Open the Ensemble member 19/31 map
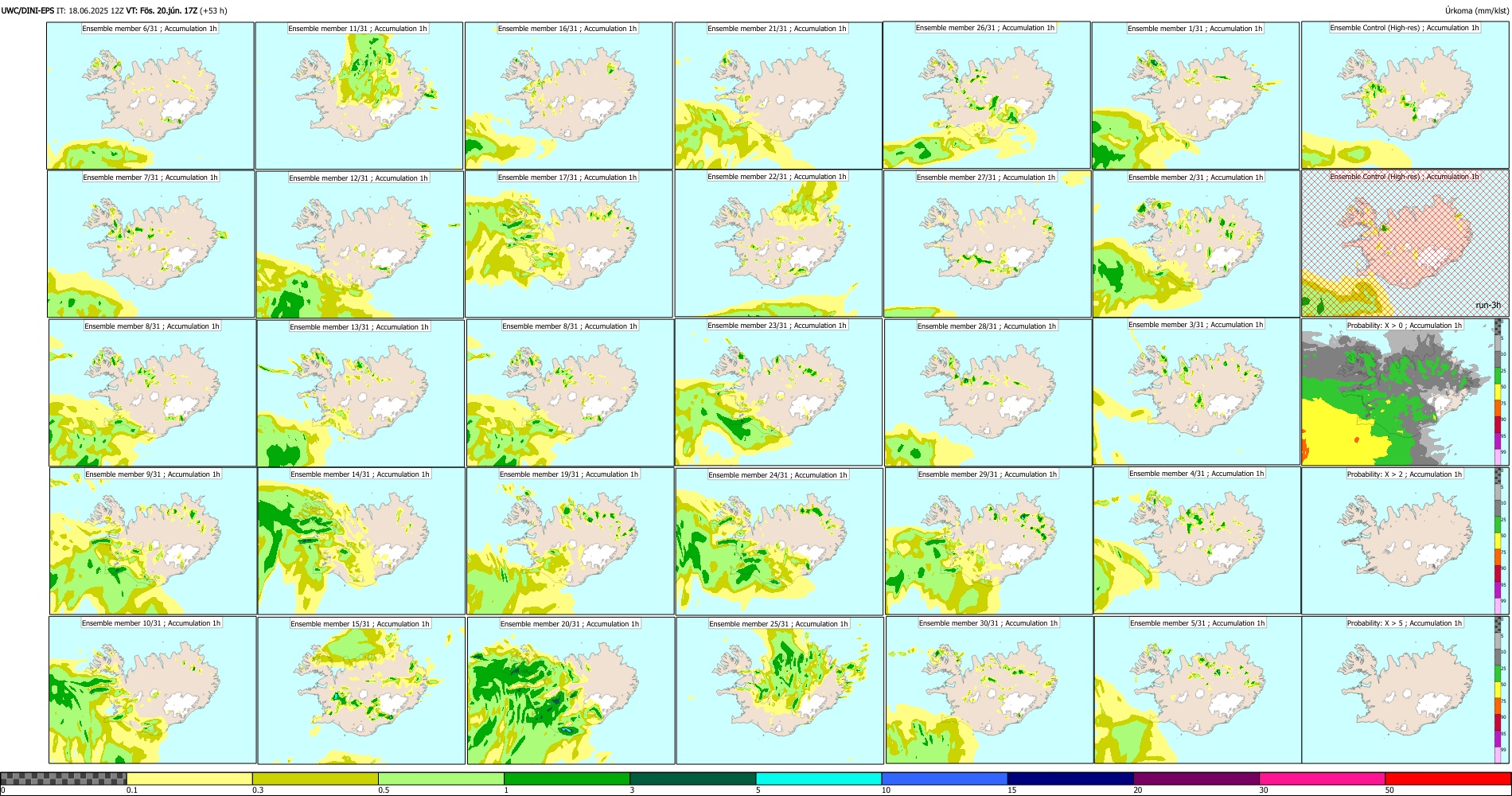Viewport: 1512px width, 796px height. pos(570,541)
